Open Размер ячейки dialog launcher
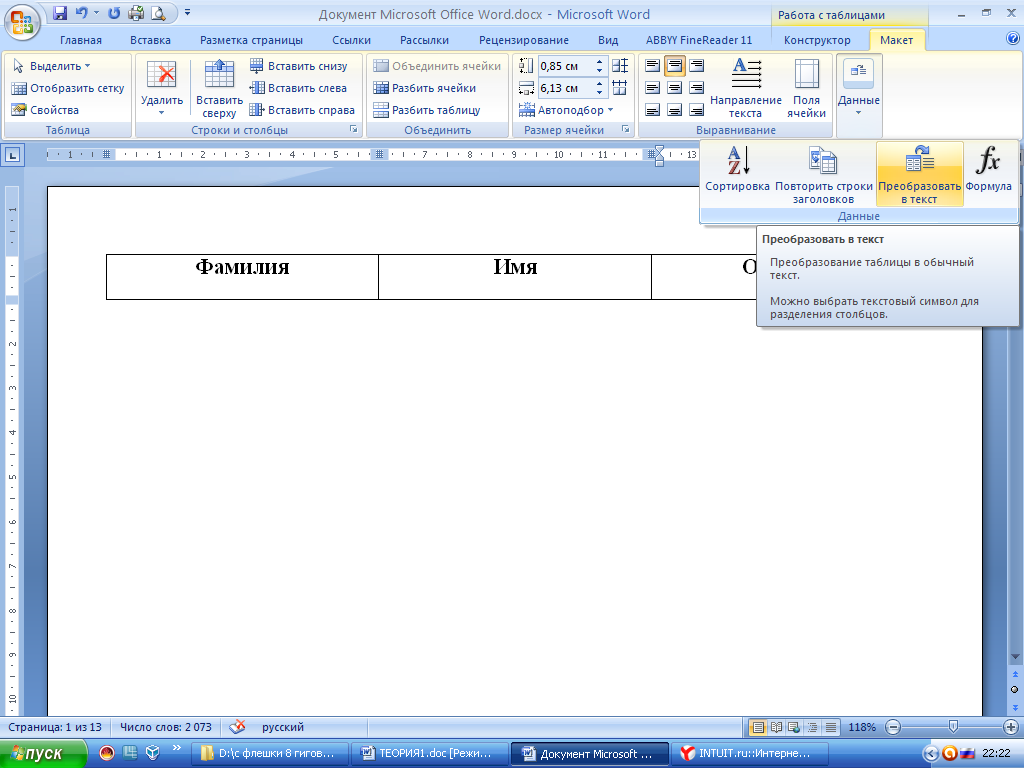This screenshot has width=1024, height=768. click(626, 129)
